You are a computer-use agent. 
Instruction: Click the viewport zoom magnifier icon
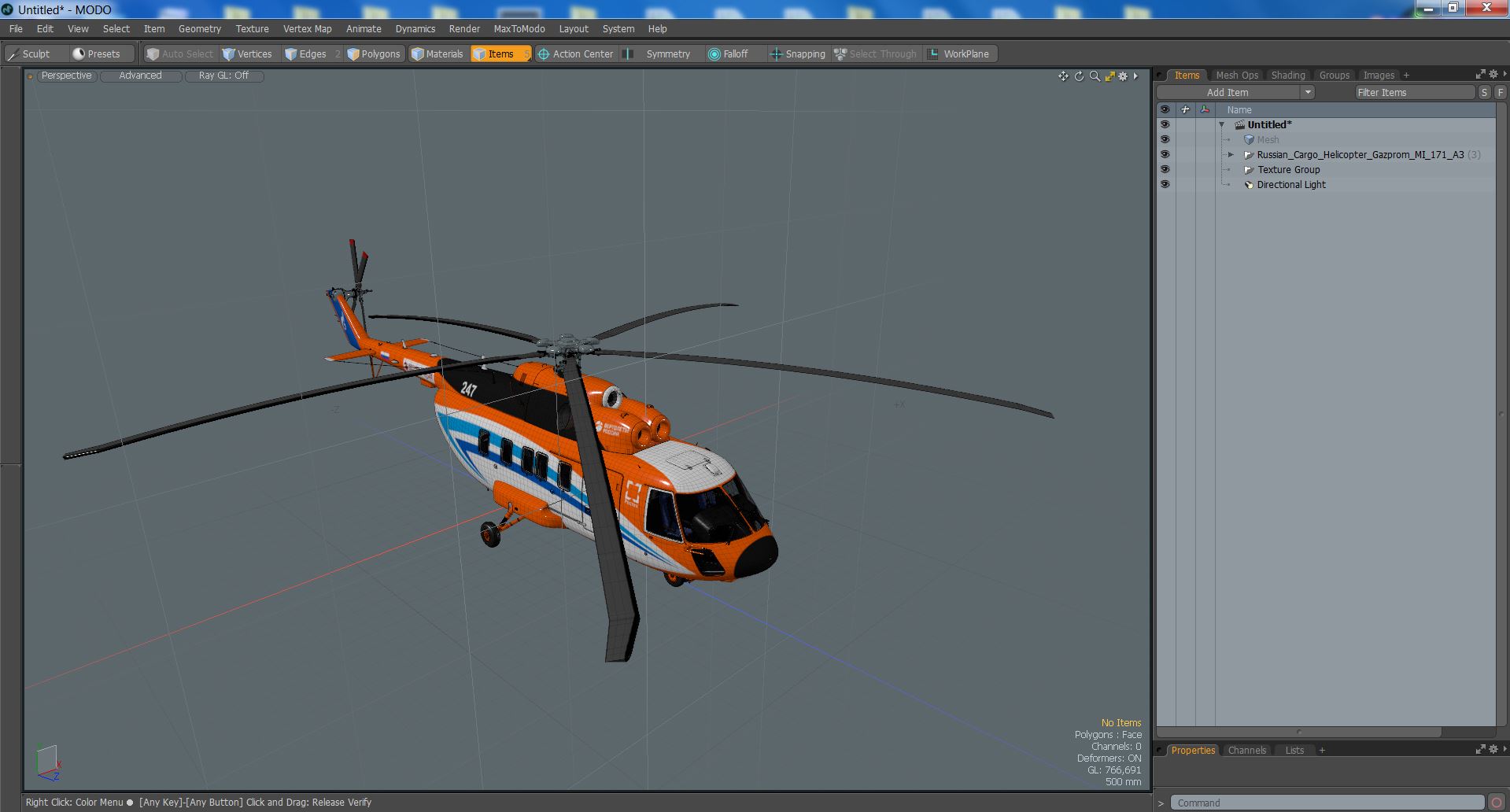(x=1095, y=76)
